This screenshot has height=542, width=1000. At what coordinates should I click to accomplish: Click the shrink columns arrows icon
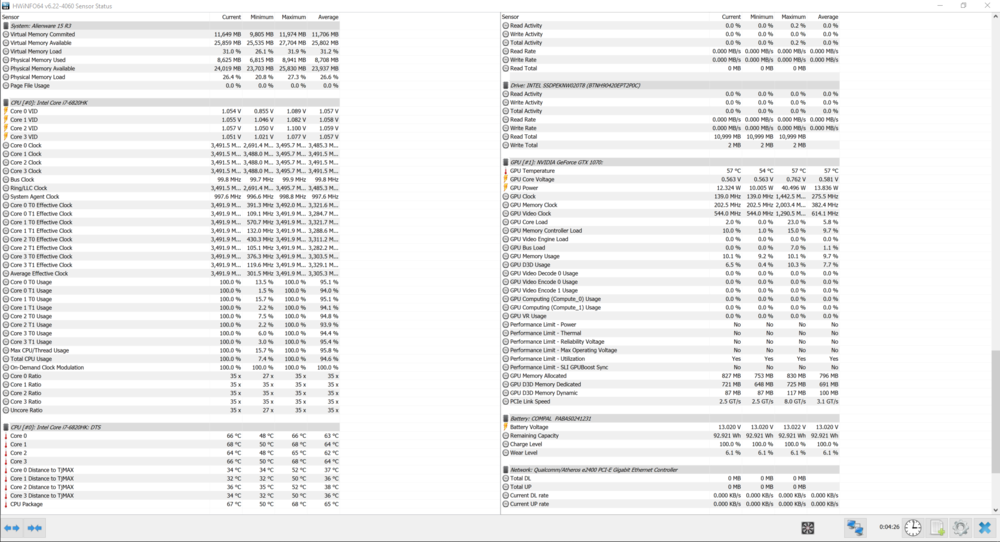35,527
